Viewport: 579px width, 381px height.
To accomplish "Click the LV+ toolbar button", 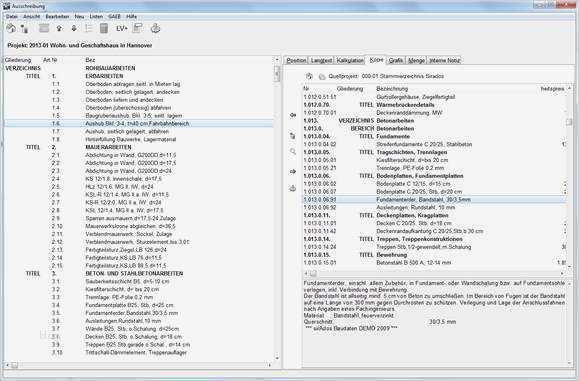I will pyautogui.click(x=121, y=28).
